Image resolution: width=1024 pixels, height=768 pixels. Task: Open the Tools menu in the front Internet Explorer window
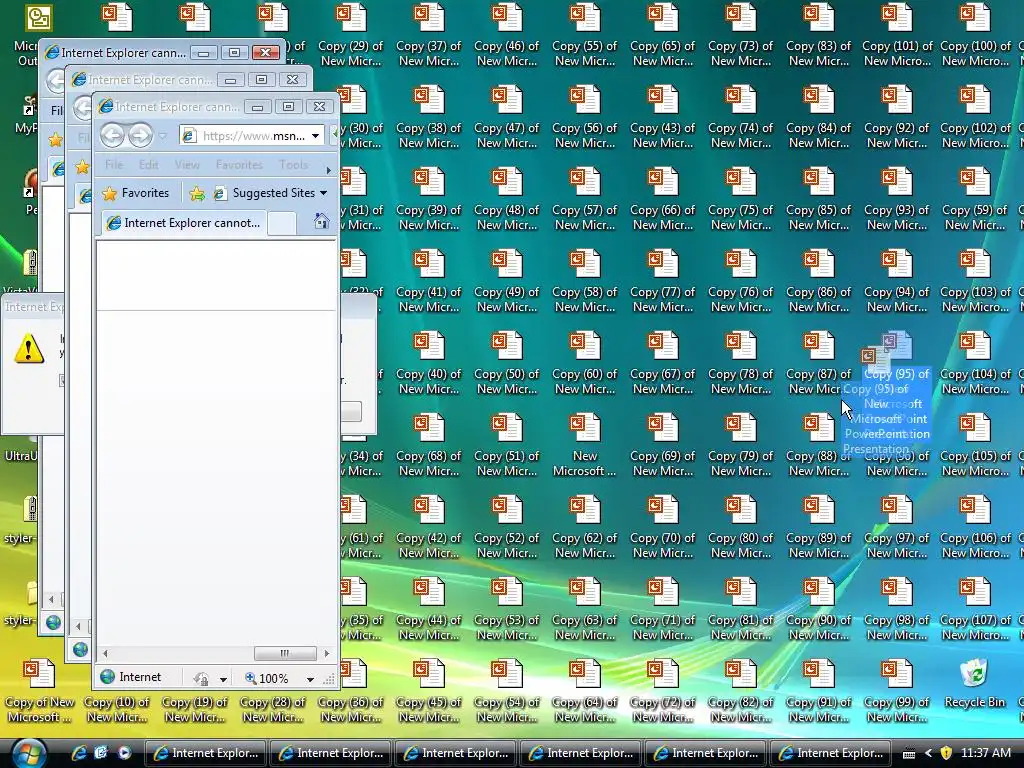click(x=293, y=165)
